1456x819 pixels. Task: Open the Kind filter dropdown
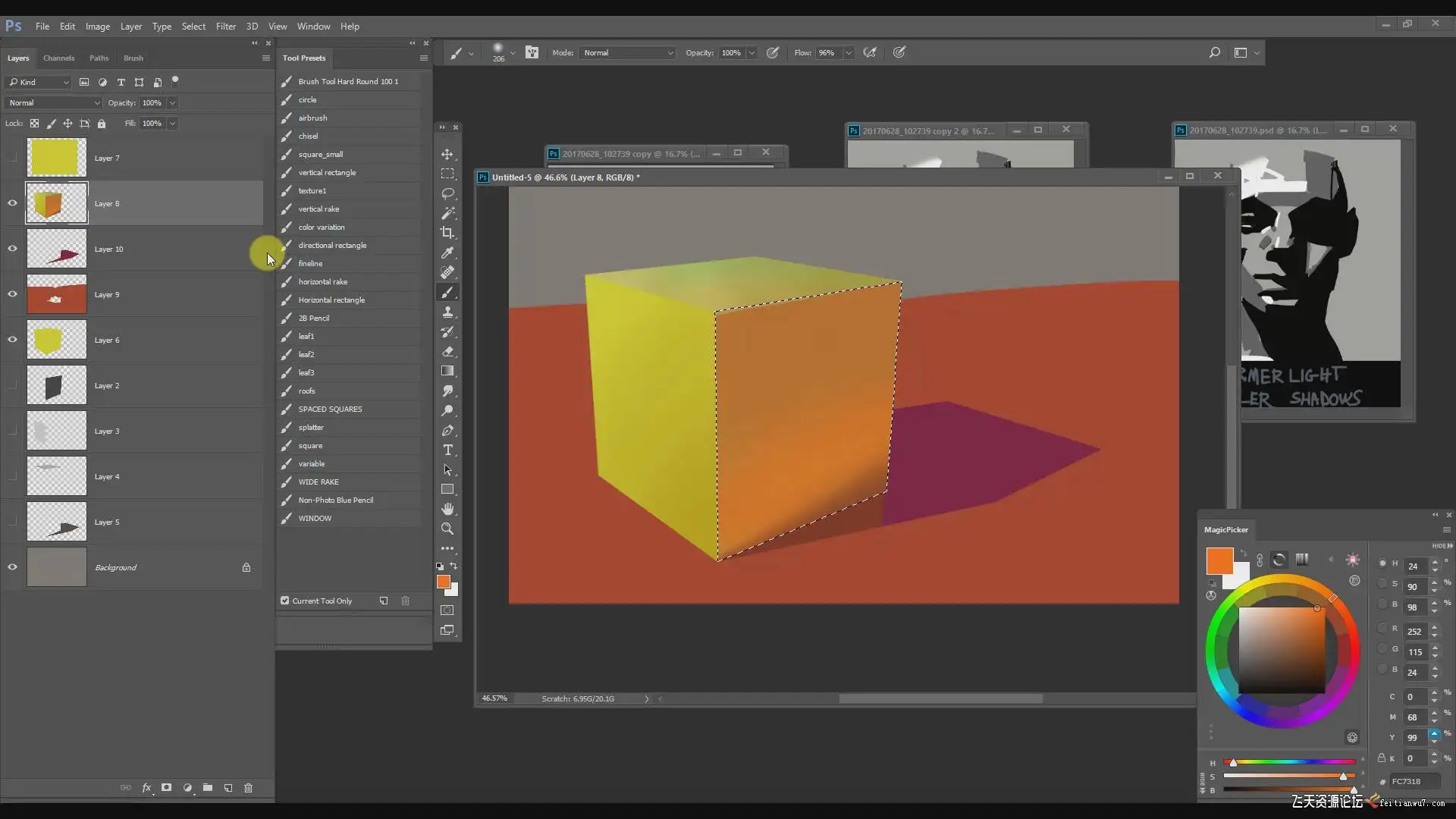click(38, 82)
